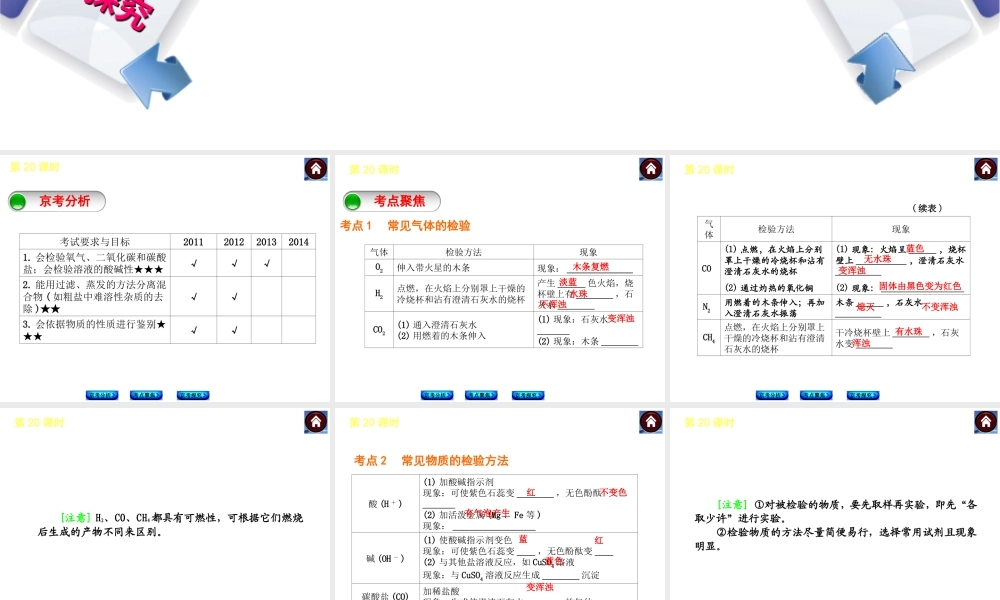This screenshot has width=1000, height=600.
Task: Click the 酸 (H⁺) row label
Action: 385,504
